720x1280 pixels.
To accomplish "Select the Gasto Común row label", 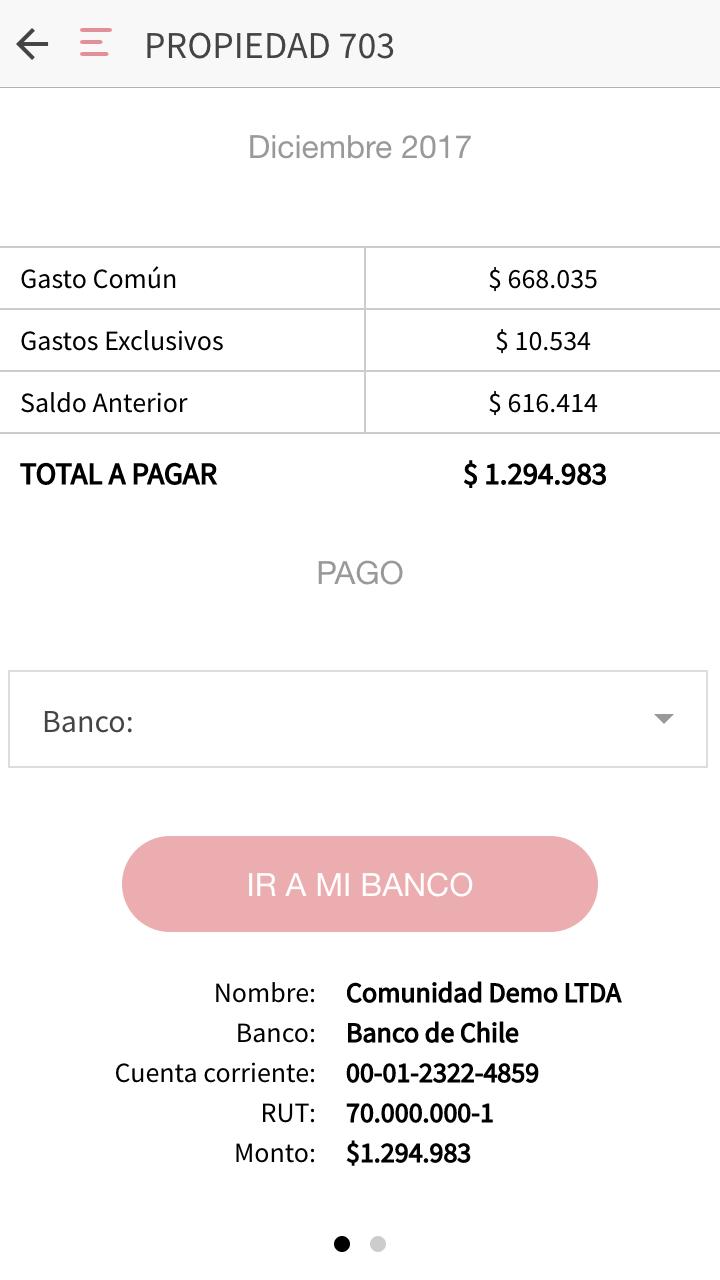I will 99,278.
